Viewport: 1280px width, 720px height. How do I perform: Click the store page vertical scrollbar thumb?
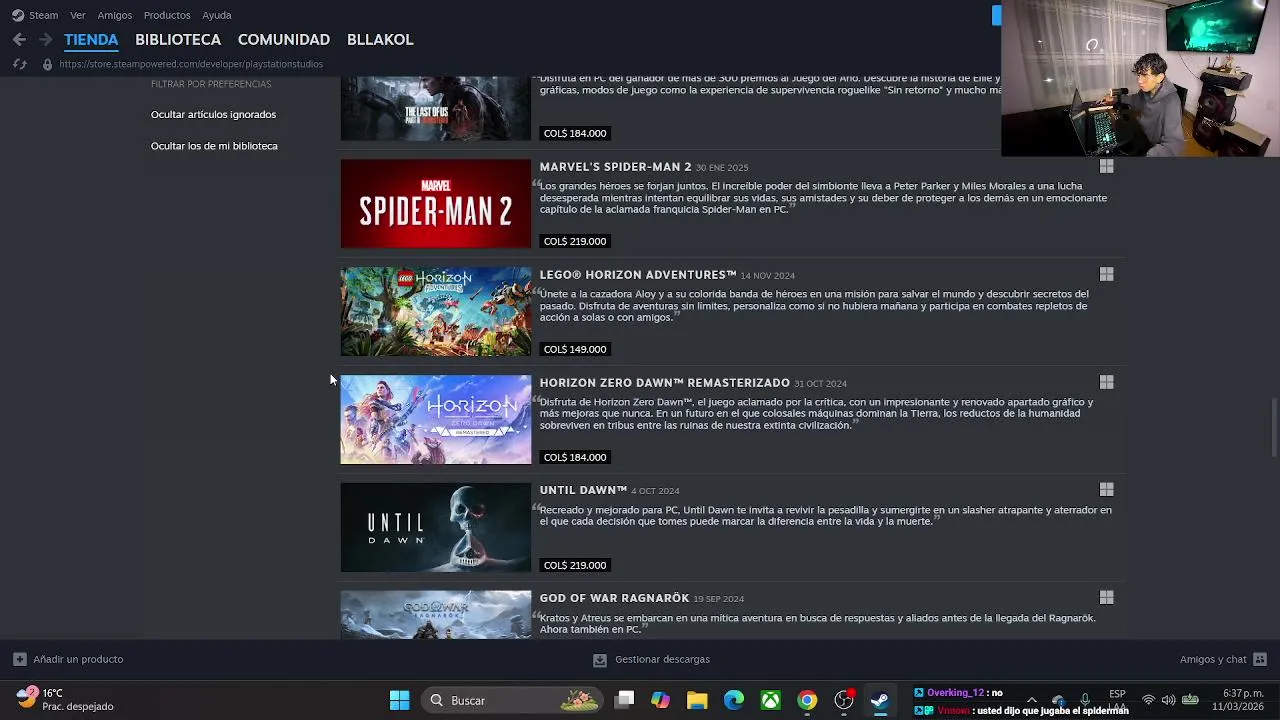click(1274, 427)
